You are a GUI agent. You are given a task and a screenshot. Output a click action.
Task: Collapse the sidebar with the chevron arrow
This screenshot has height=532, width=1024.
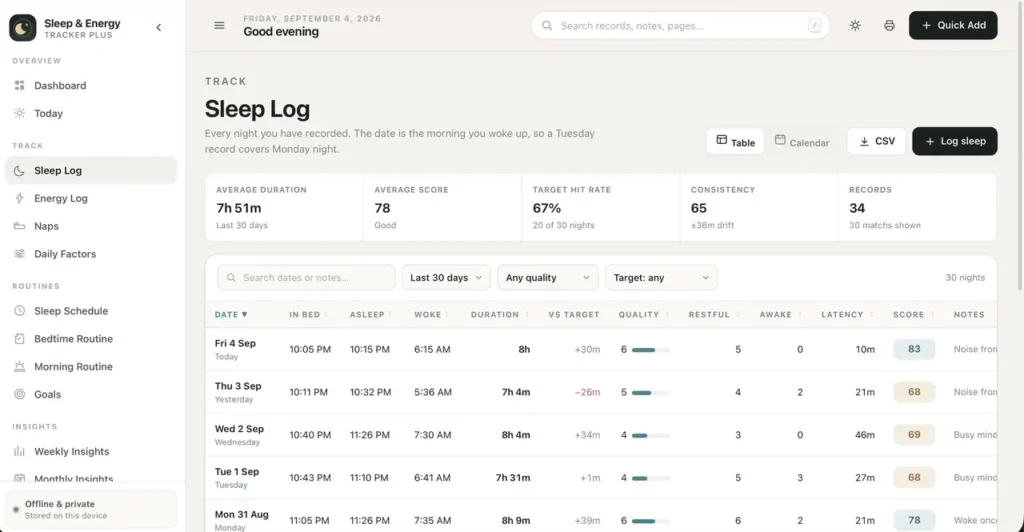pyautogui.click(x=159, y=27)
